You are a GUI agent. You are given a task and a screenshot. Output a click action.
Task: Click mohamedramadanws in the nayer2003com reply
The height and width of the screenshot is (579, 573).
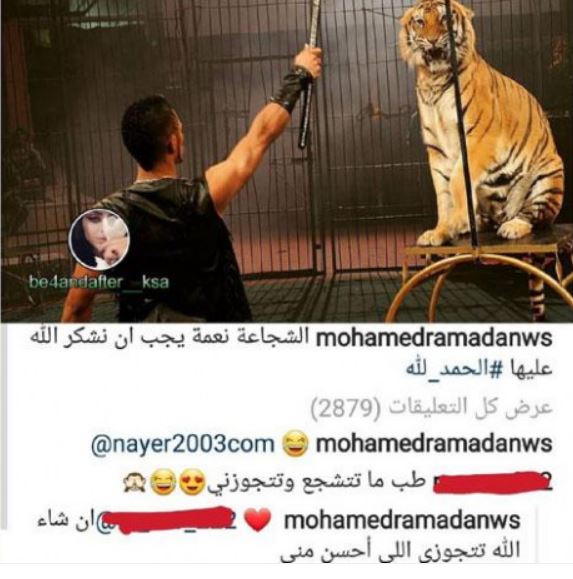pos(434,443)
